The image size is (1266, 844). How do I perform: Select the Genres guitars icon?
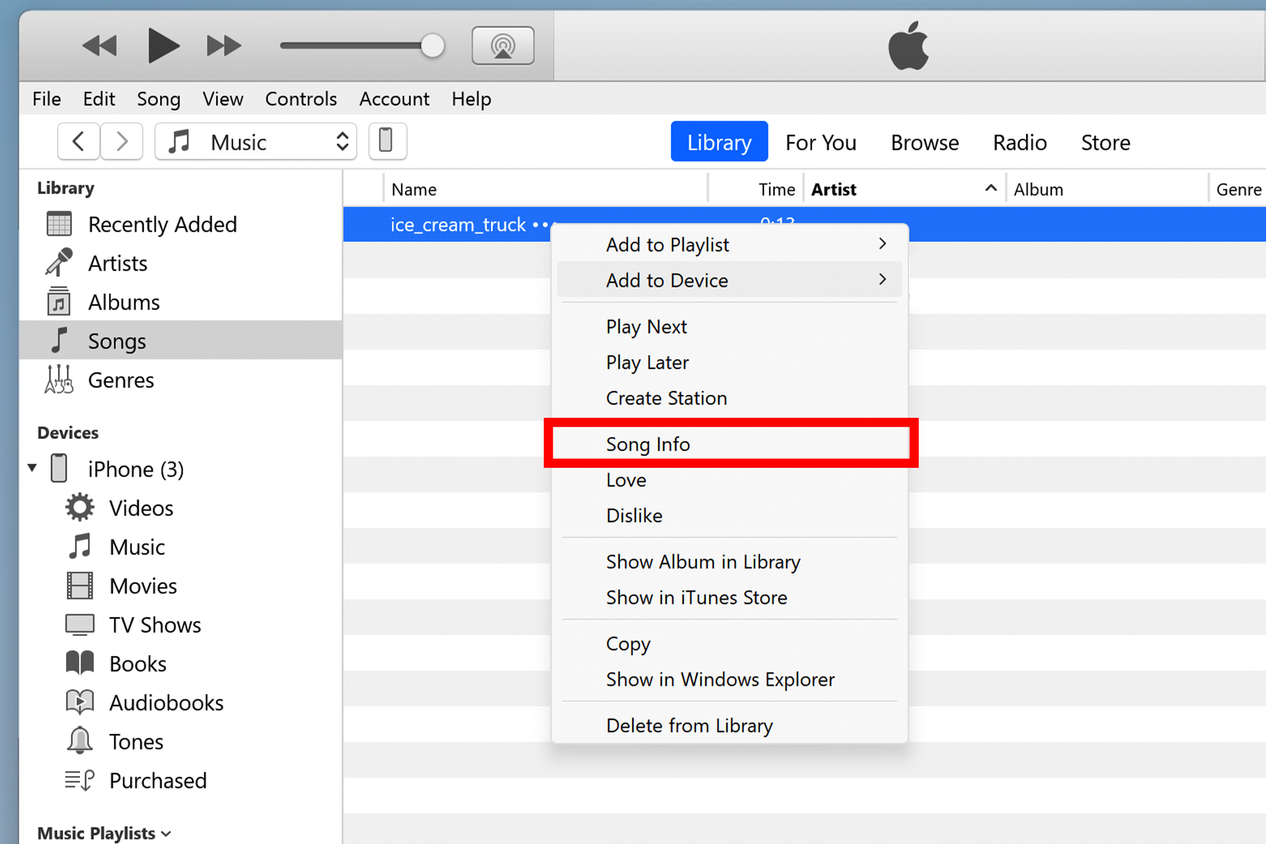(59, 380)
